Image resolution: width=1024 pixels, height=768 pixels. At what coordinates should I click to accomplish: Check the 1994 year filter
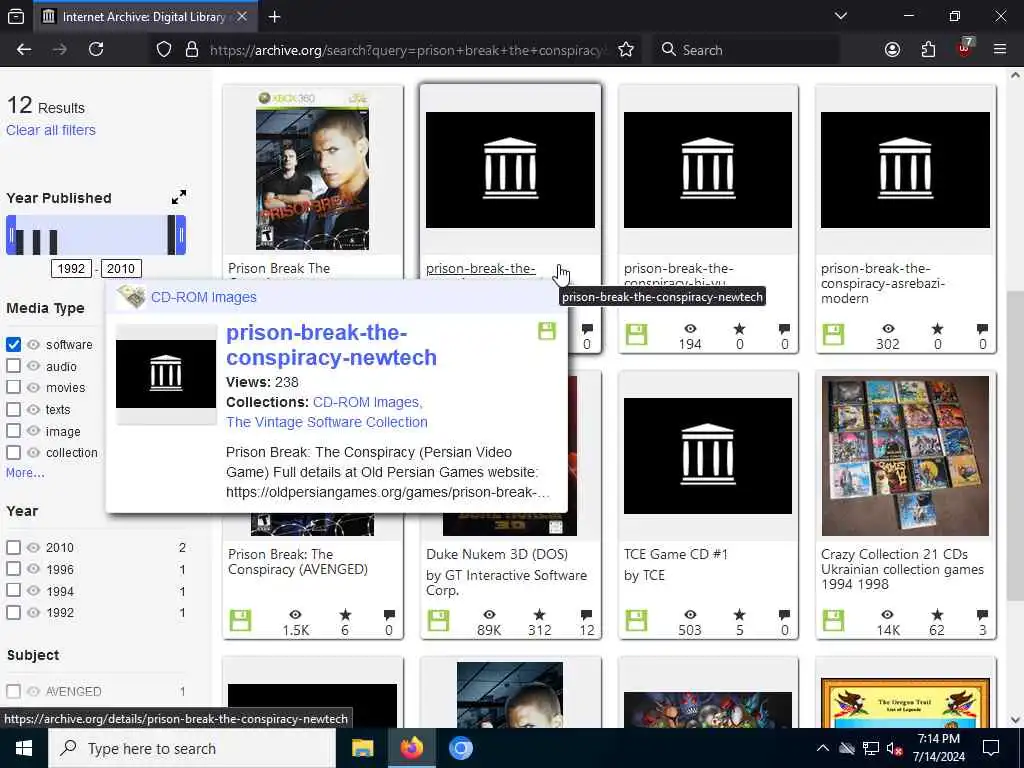pos(14,590)
